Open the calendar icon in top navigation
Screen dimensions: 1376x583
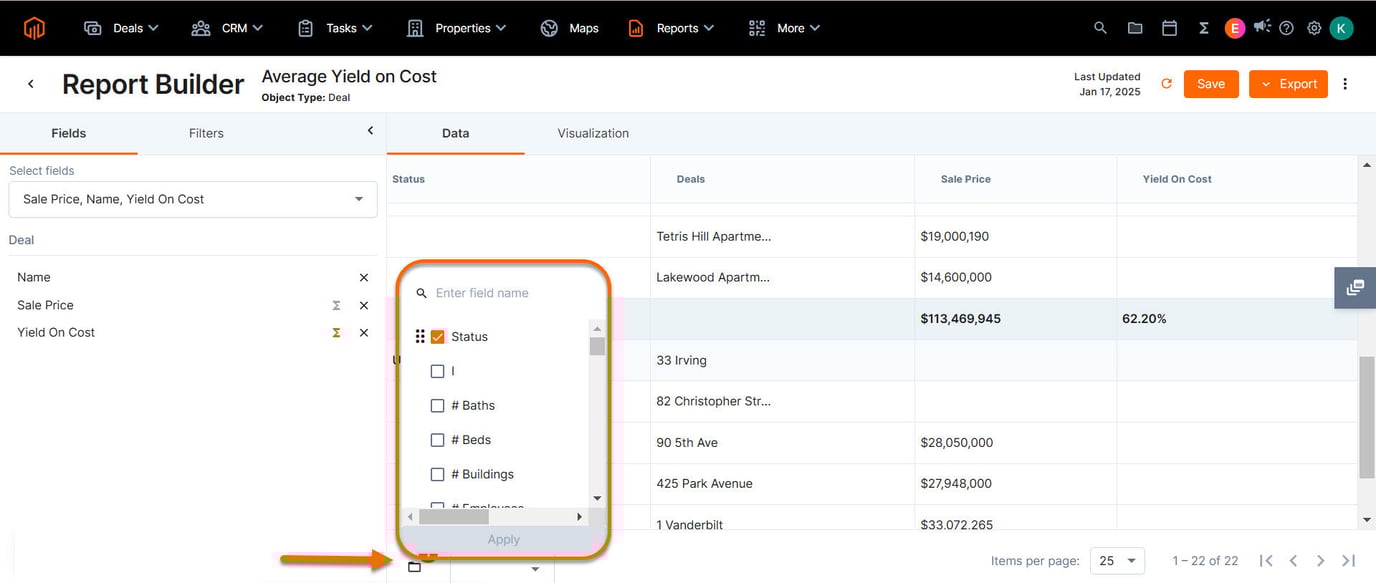1169,27
